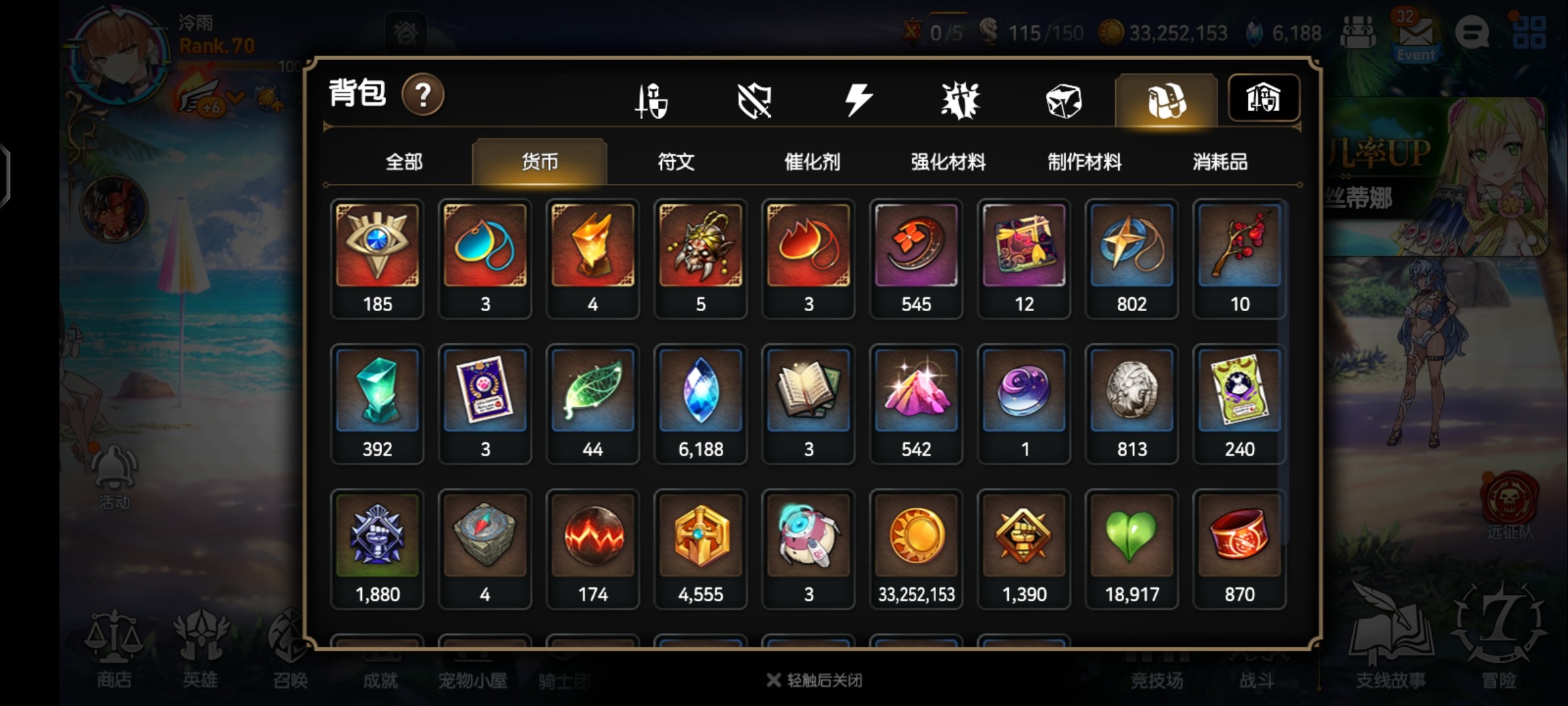Select the crossed-out shield category icon
This screenshot has width=1568, height=706.
(x=754, y=101)
